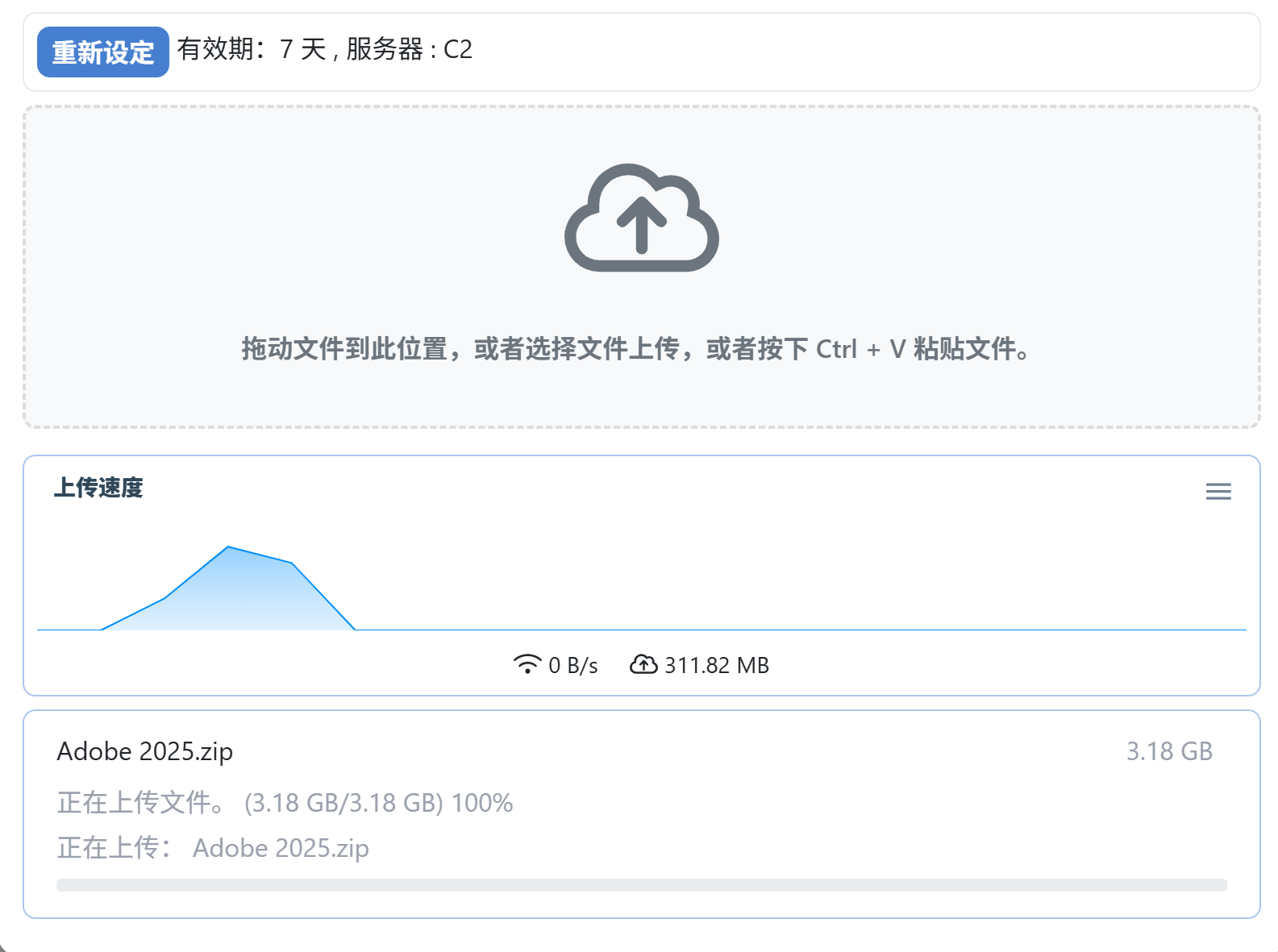1278x952 pixels.
Task: Click the 311.82 MB uploaded total
Action: click(717, 665)
